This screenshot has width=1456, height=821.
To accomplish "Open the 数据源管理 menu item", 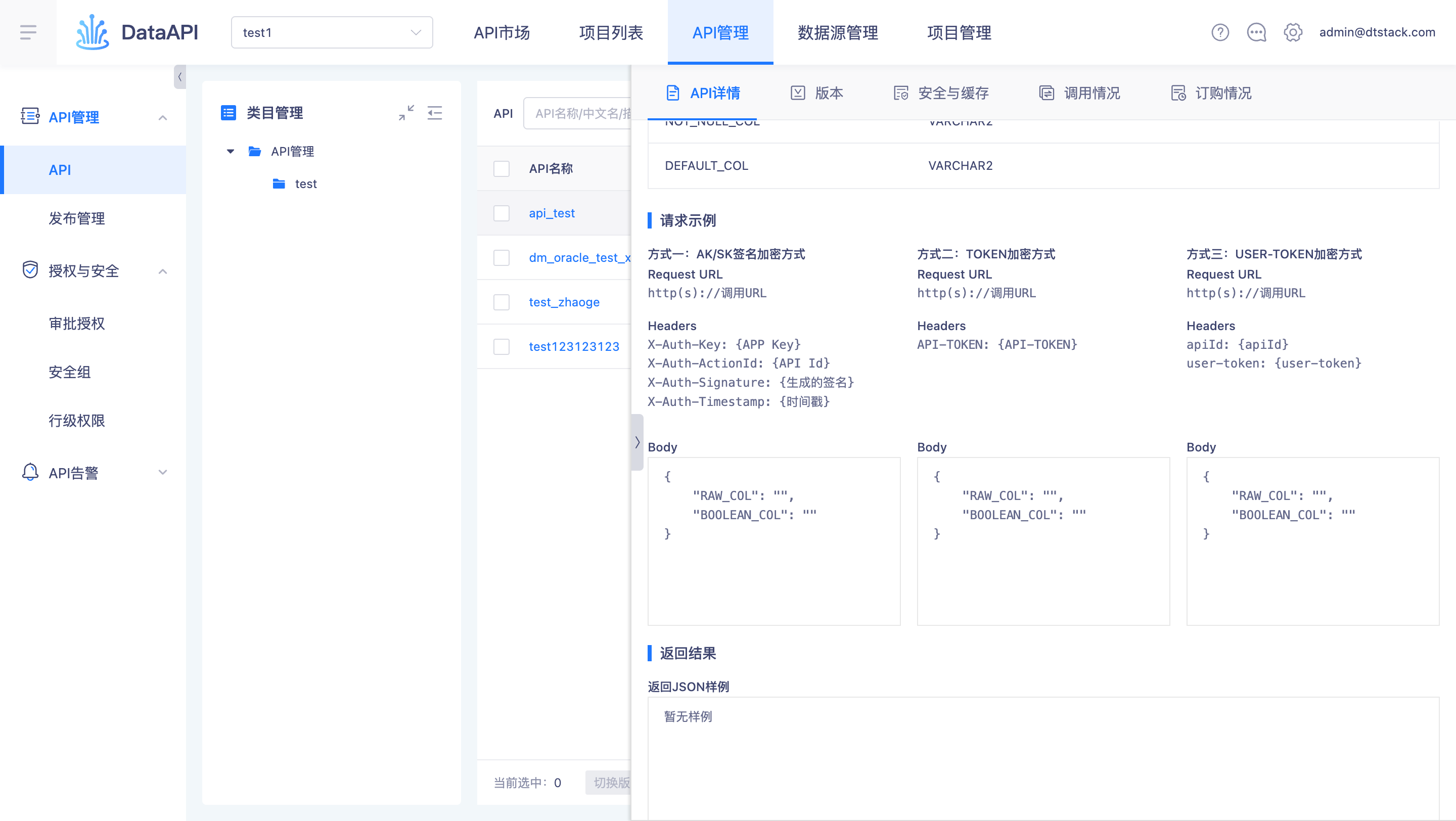I will click(837, 32).
